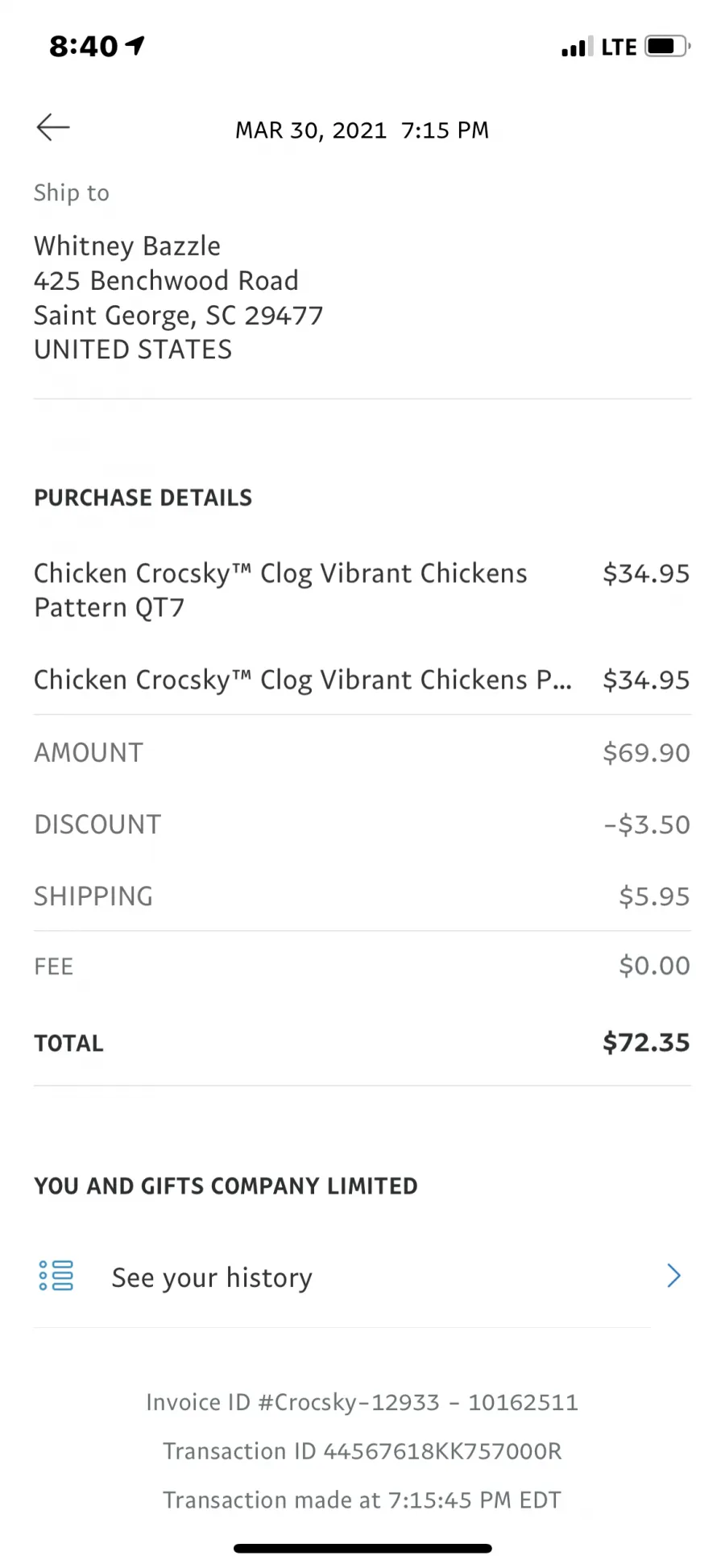Tap the You and Gifts Company Limited heading
This screenshot has width=725, height=1568.
(226, 1186)
